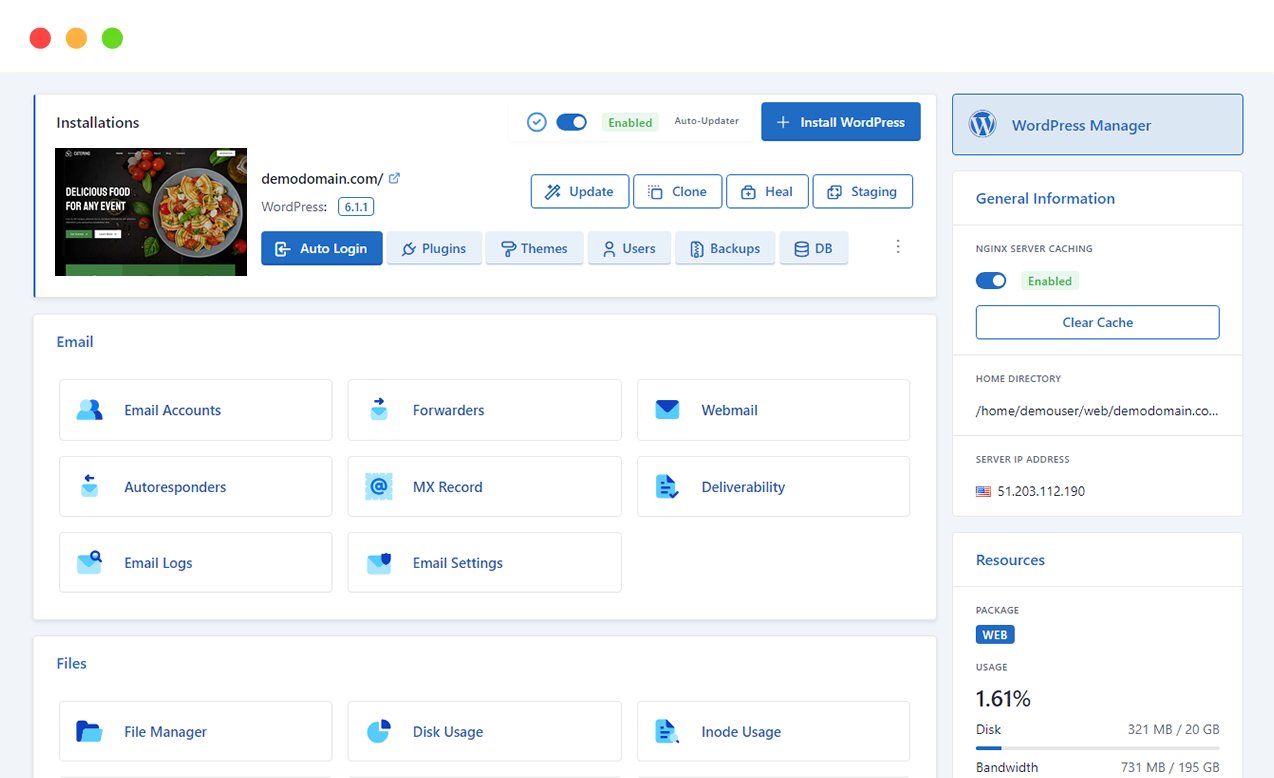Click the Forwarders envelope arrow icon
This screenshot has width=1274, height=778.
[378, 410]
